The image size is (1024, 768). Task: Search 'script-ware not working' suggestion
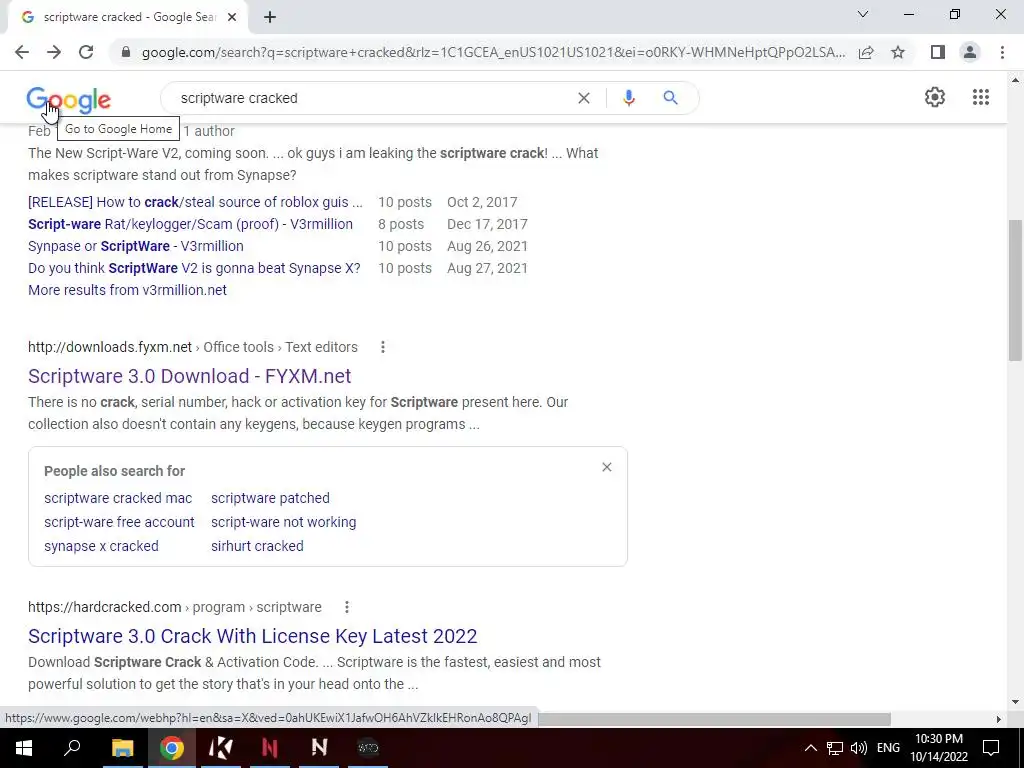coord(283,522)
